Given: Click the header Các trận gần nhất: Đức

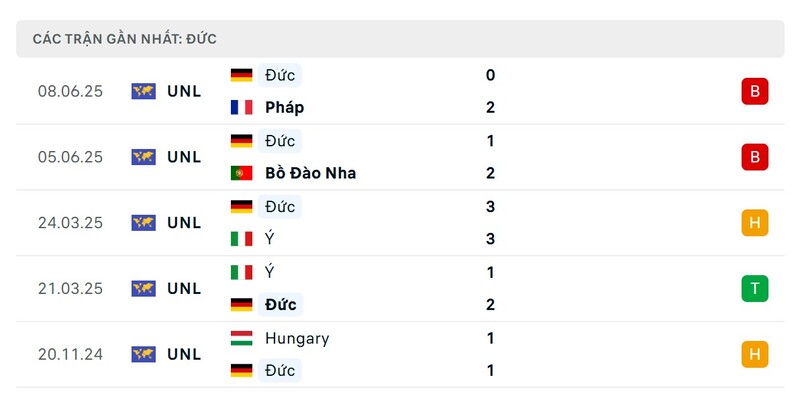Looking at the screenshot, I should 124,39.
